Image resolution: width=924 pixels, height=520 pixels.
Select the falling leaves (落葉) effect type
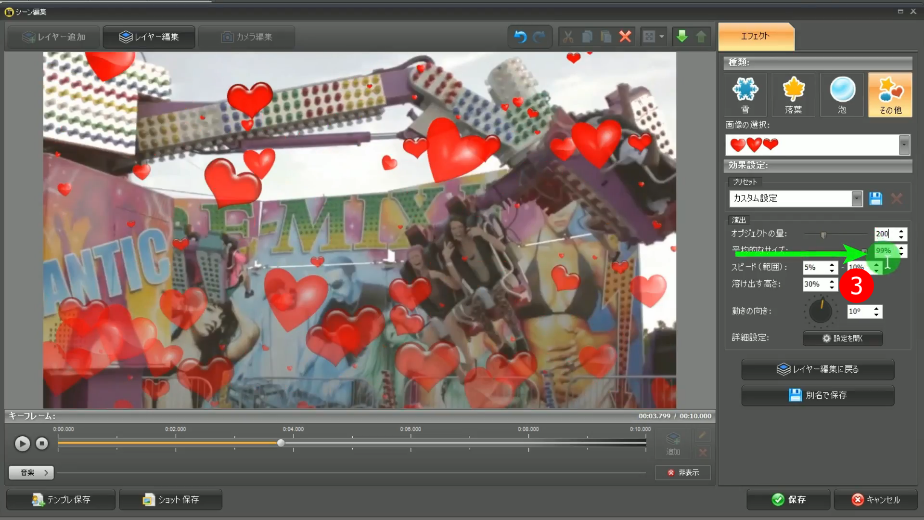tap(792, 94)
